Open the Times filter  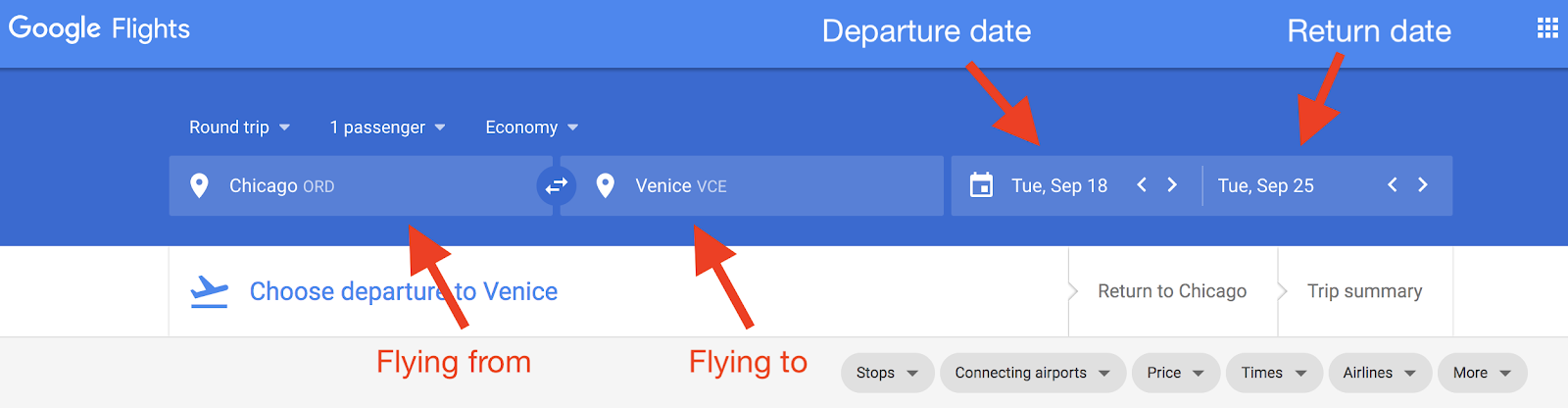(1274, 373)
